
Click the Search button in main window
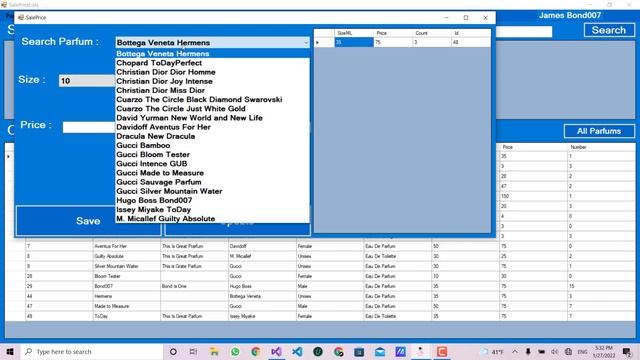click(x=609, y=30)
